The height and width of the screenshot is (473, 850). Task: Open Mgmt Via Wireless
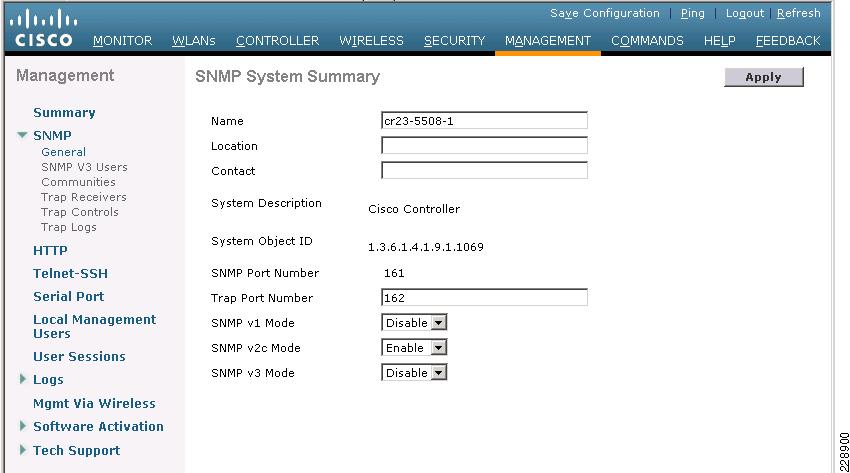pos(94,404)
